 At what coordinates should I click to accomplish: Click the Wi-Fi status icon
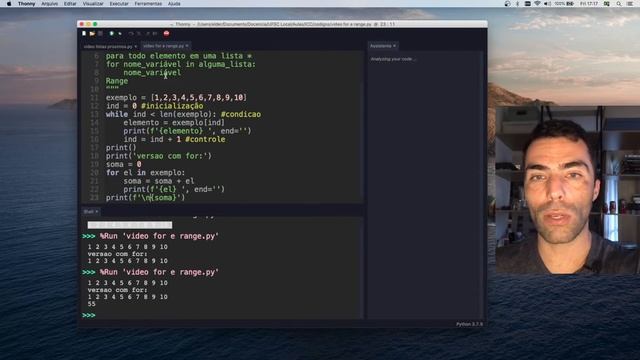coord(537,4)
